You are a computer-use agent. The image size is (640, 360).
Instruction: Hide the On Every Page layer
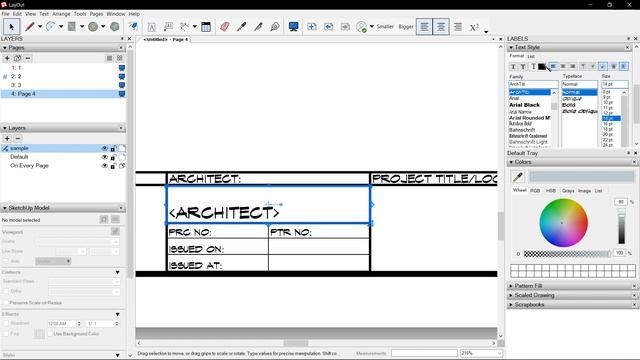(104, 166)
